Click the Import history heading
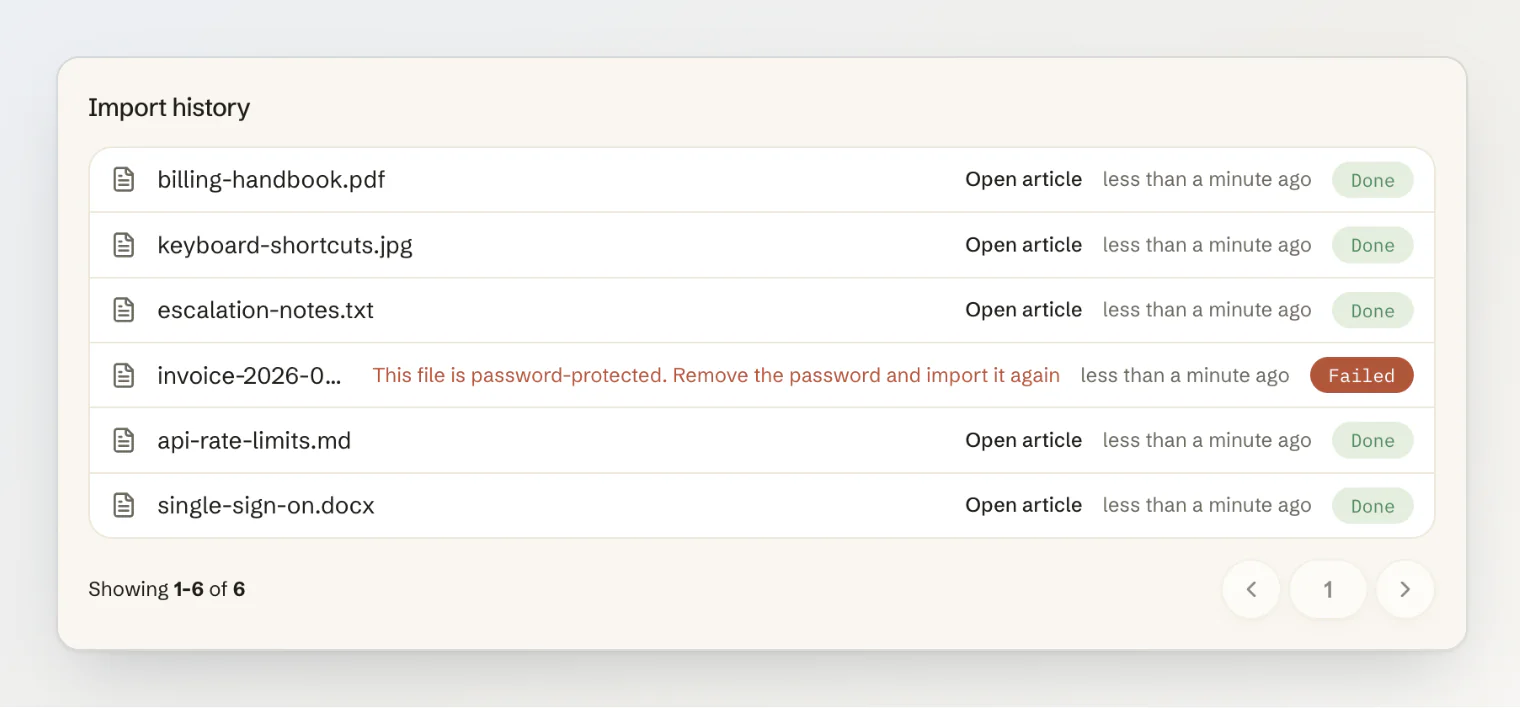Viewport: 1520px width, 708px height. coord(169,108)
